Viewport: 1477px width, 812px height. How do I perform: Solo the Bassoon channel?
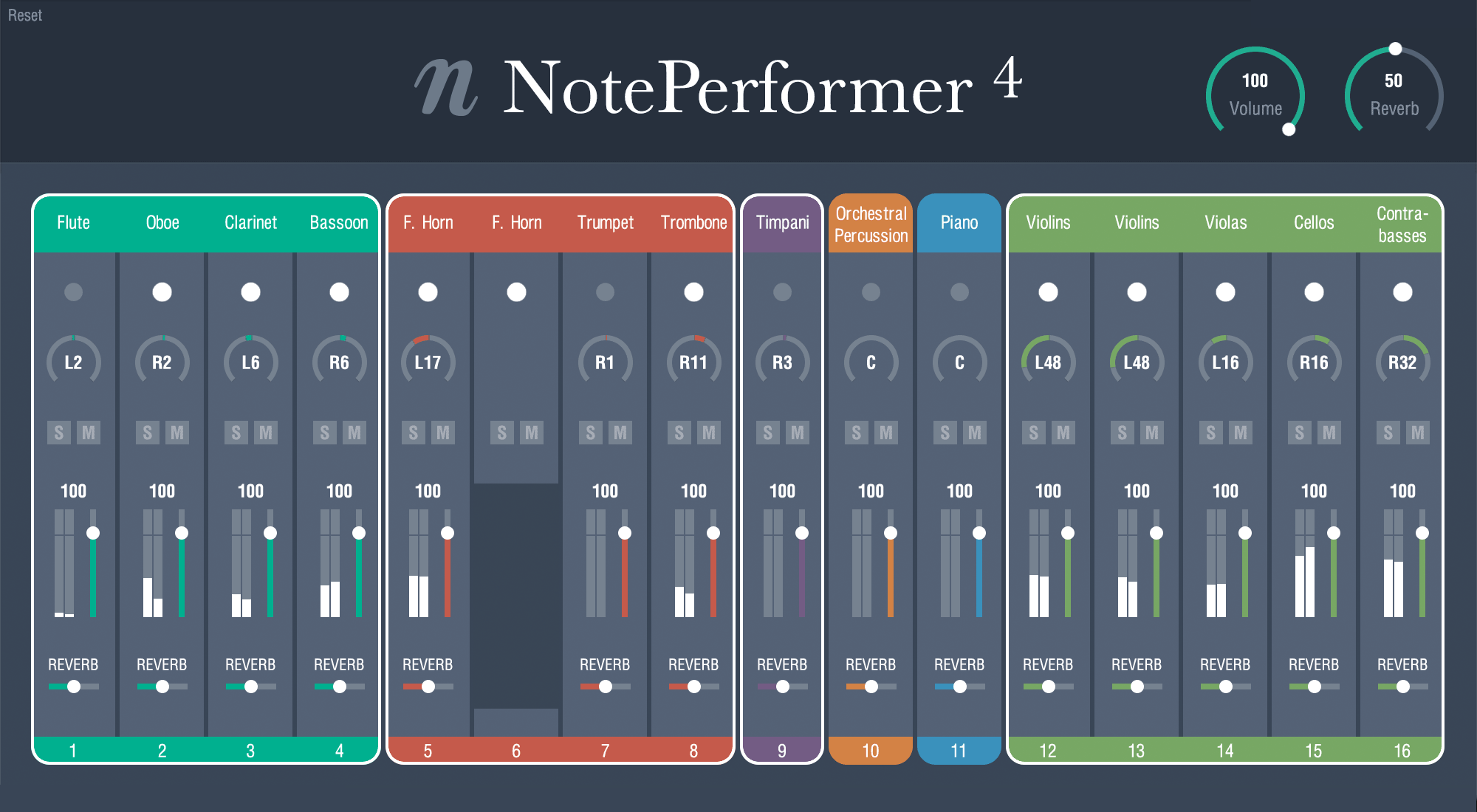coord(325,433)
